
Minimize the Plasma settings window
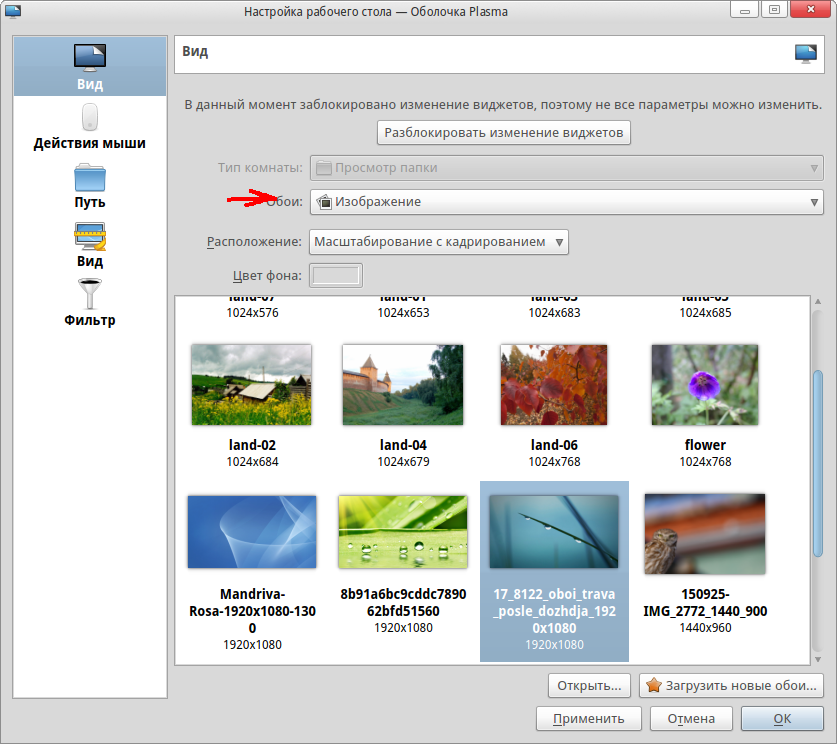[x=745, y=10]
